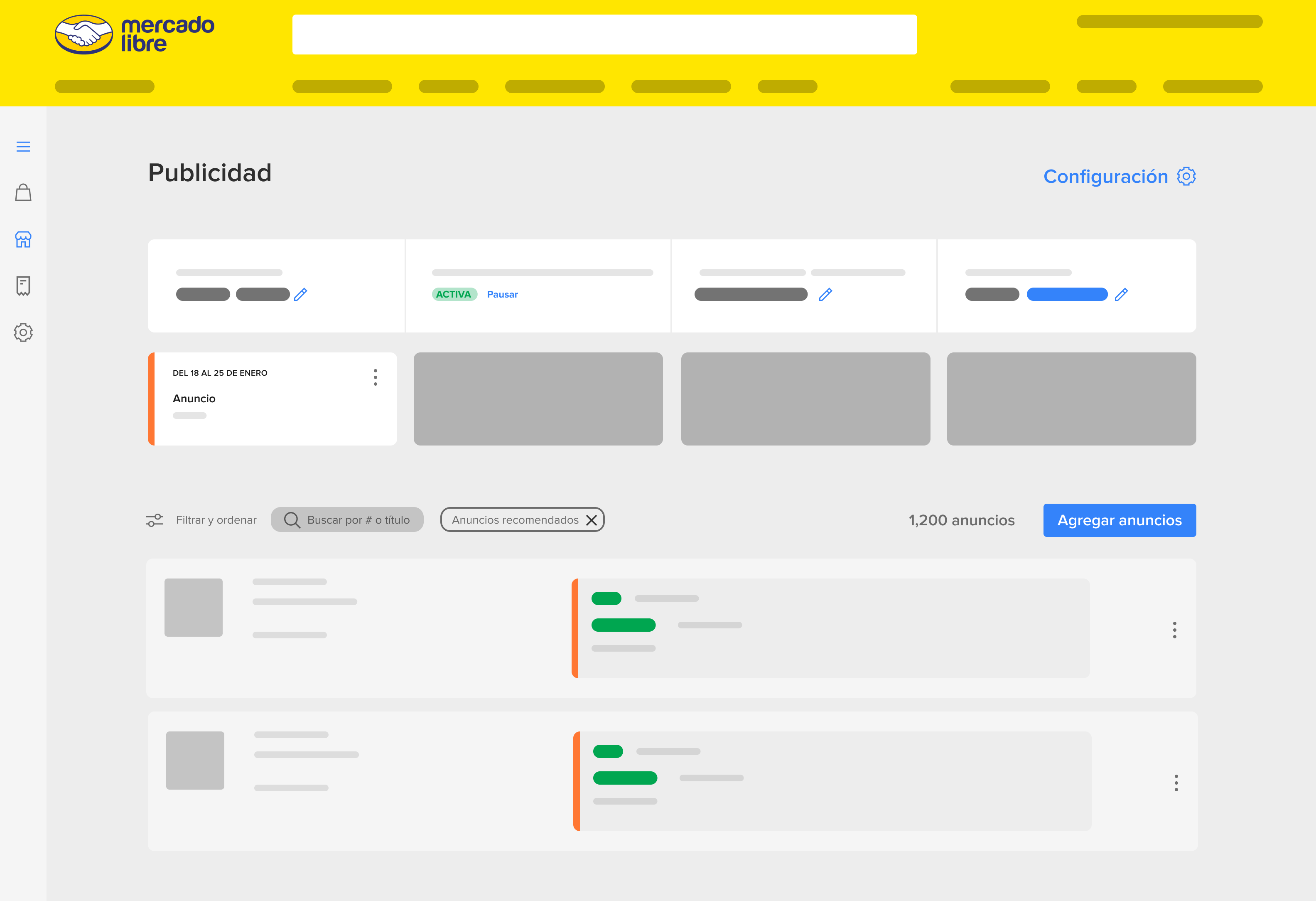The width and height of the screenshot is (1316, 901).
Task: Focus the top search bar
Action: click(x=604, y=34)
